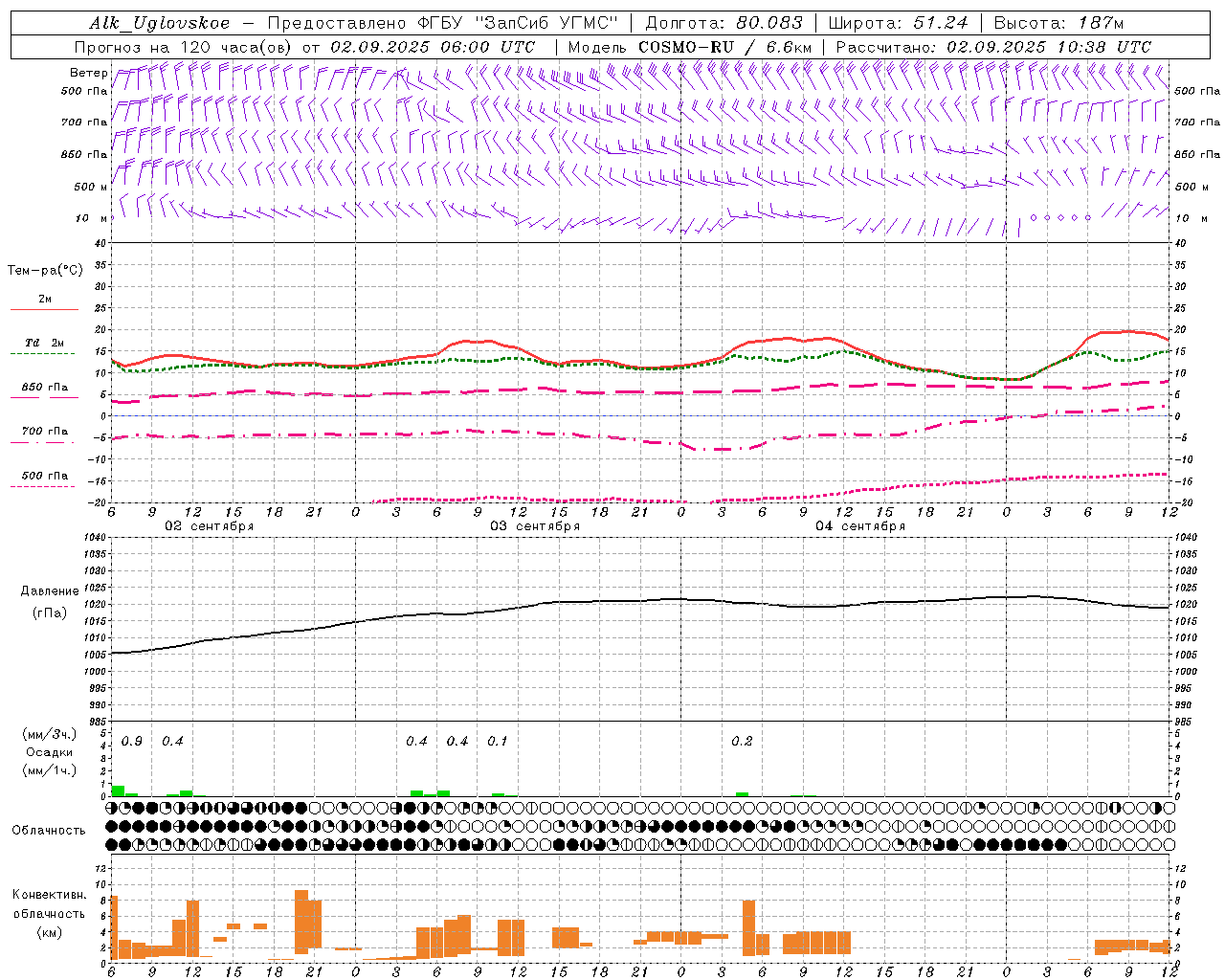The height and width of the screenshot is (980, 1225).
Task: Click the 2м temperature legend line swatch
Action: [44, 309]
